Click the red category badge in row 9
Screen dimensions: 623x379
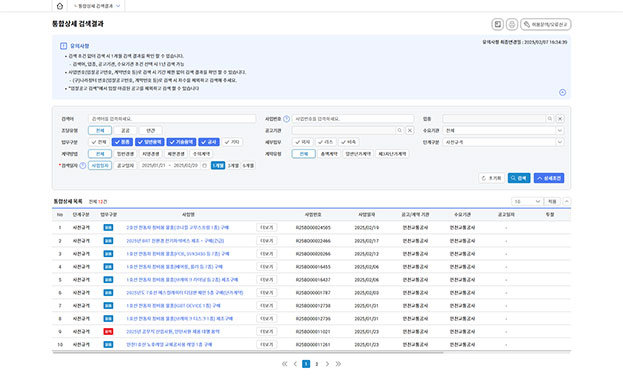point(108,332)
